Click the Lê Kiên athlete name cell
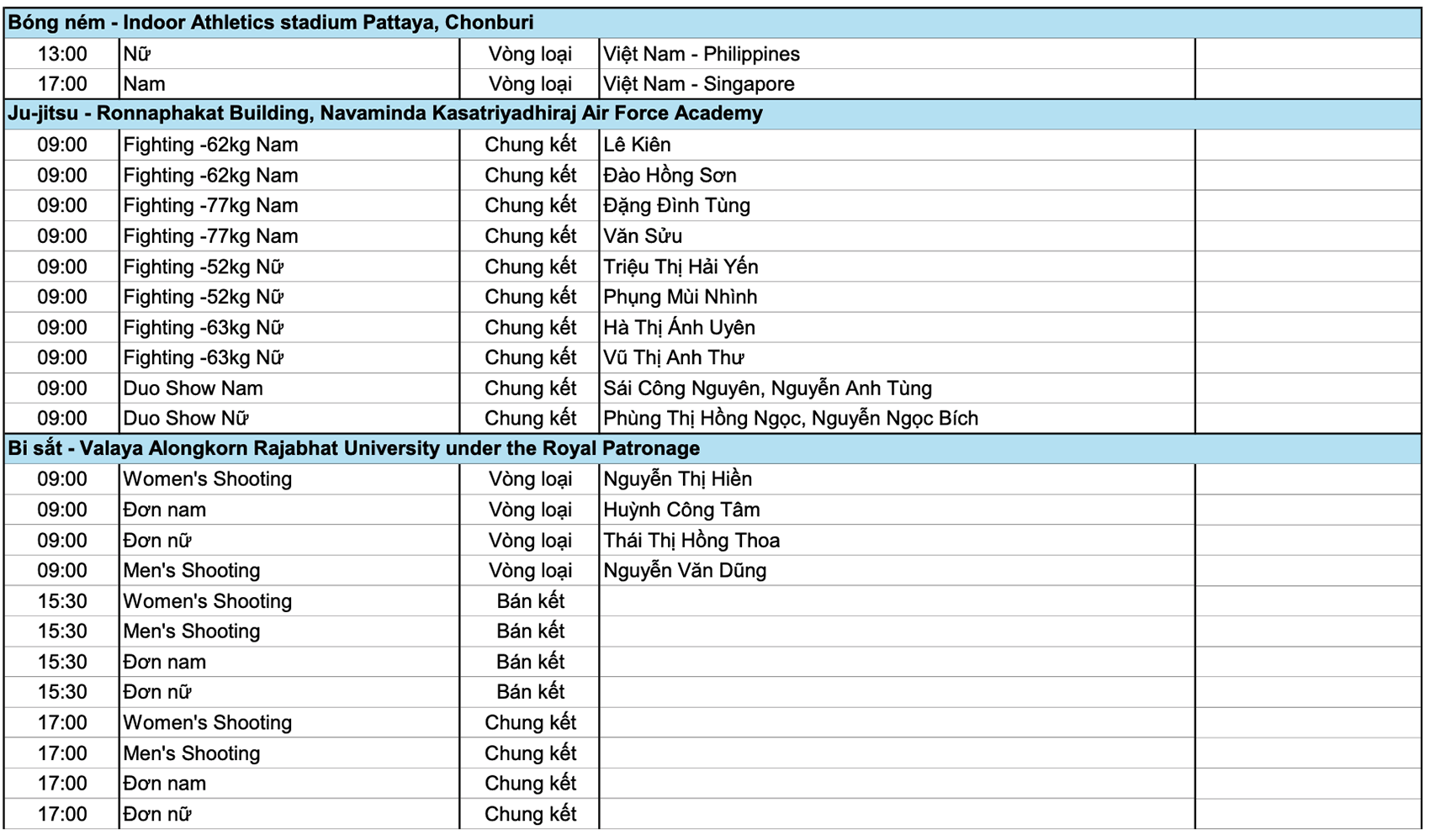This screenshot has height=840, width=1430. tap(637, 145)
